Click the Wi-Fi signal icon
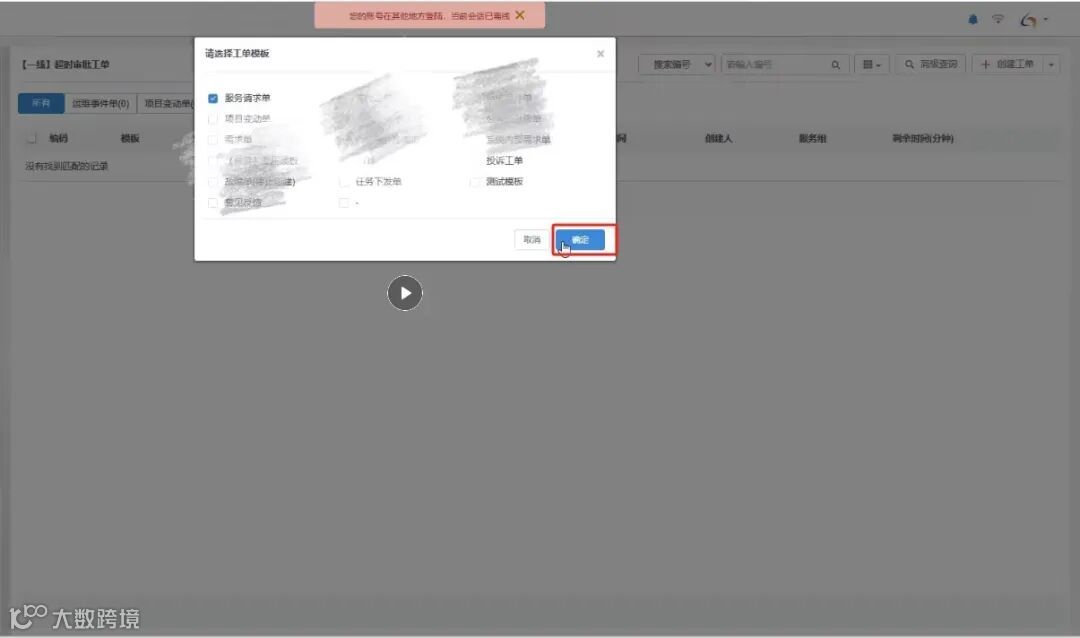The height and width of the screenshot is (638, 1080). tap(997, 19)
